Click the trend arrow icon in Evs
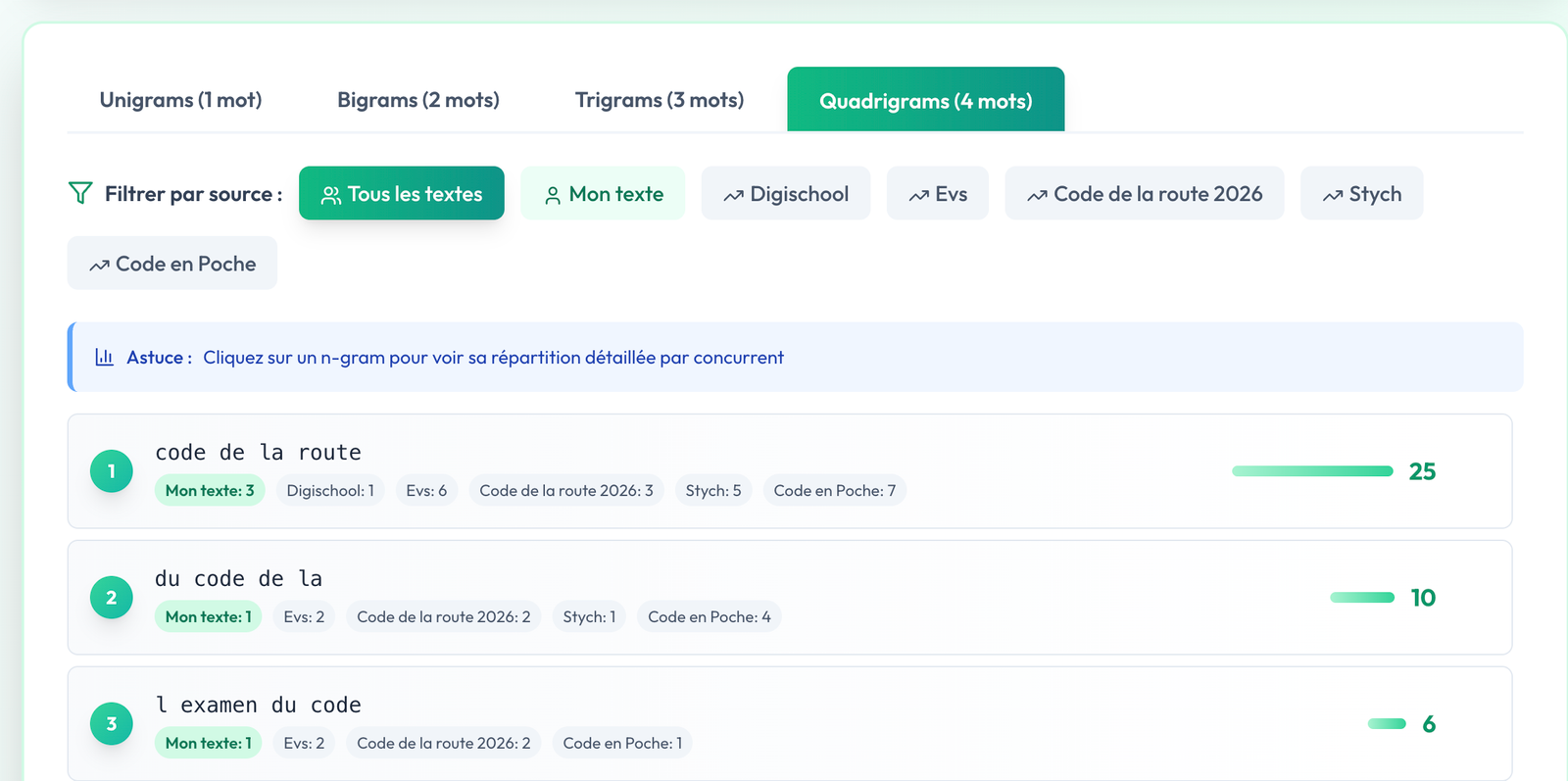 pos(918,196)
